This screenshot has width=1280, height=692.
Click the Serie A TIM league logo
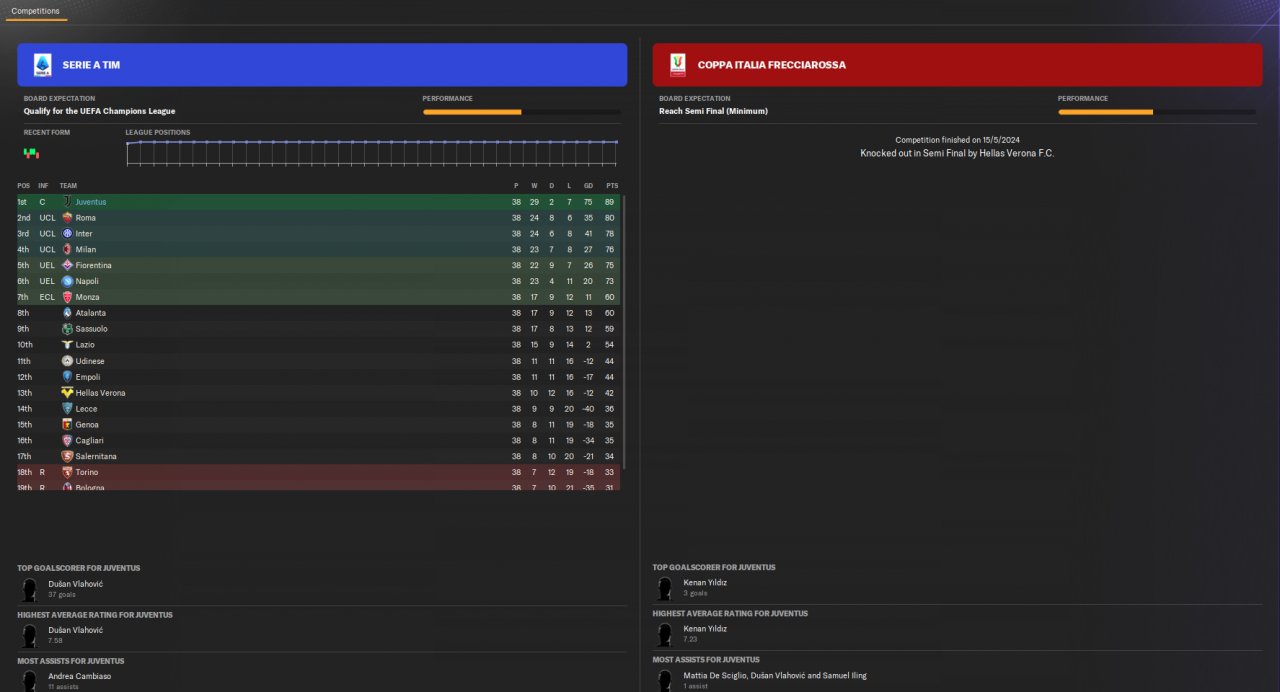click(x=42, y=65)
